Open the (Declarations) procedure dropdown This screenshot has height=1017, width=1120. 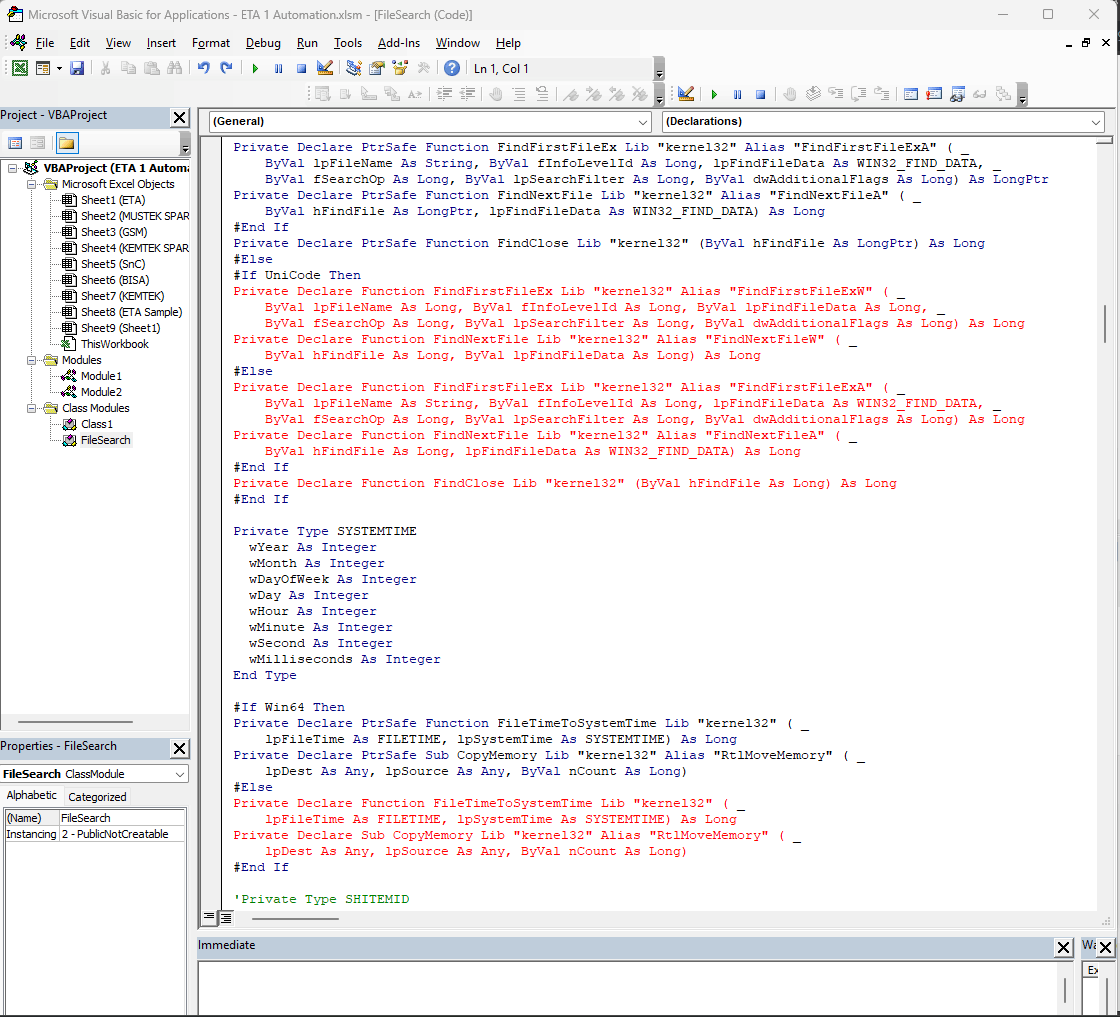(x=1096, y=122)
